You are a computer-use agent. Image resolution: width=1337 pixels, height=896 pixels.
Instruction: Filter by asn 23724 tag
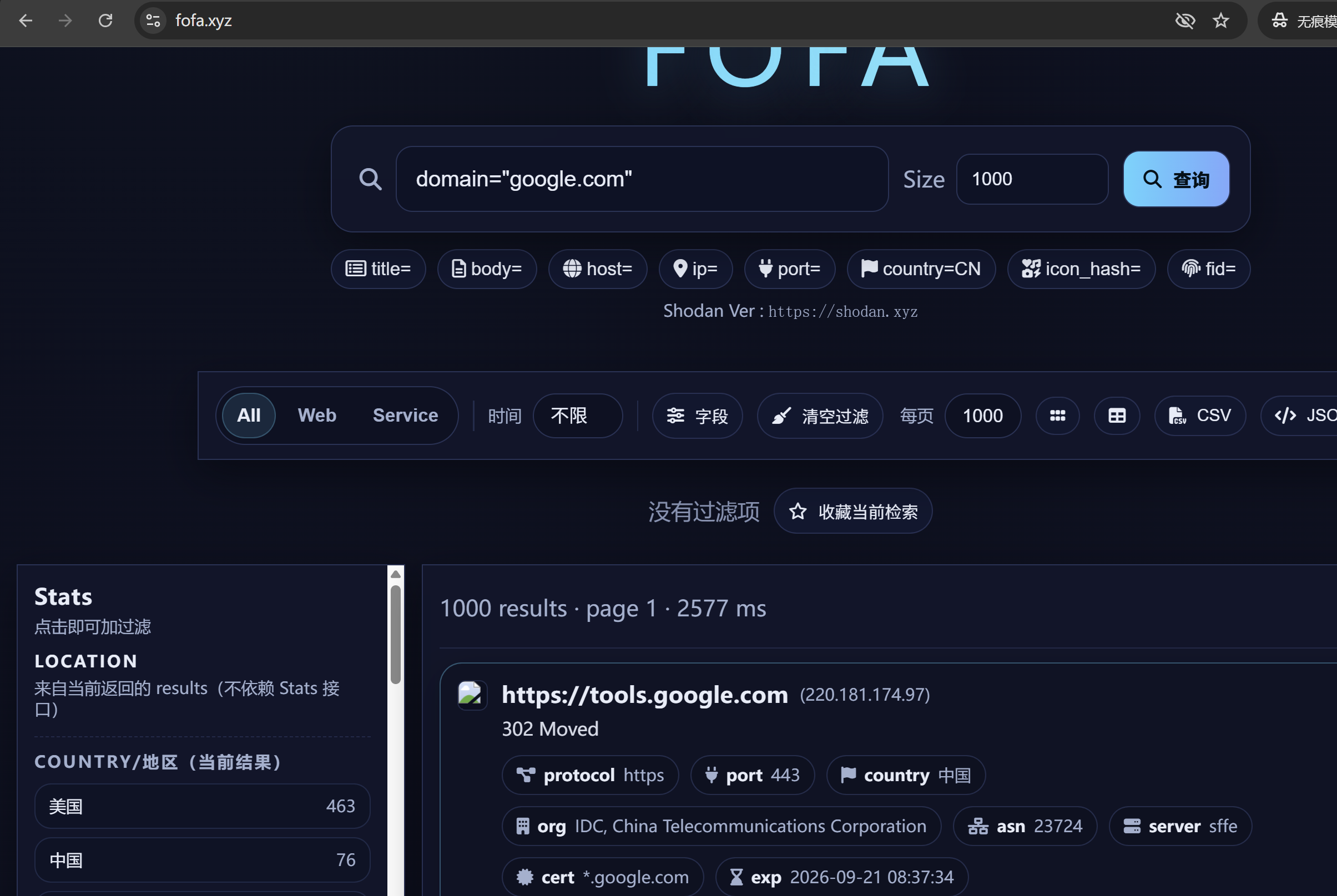point(1025,826)
